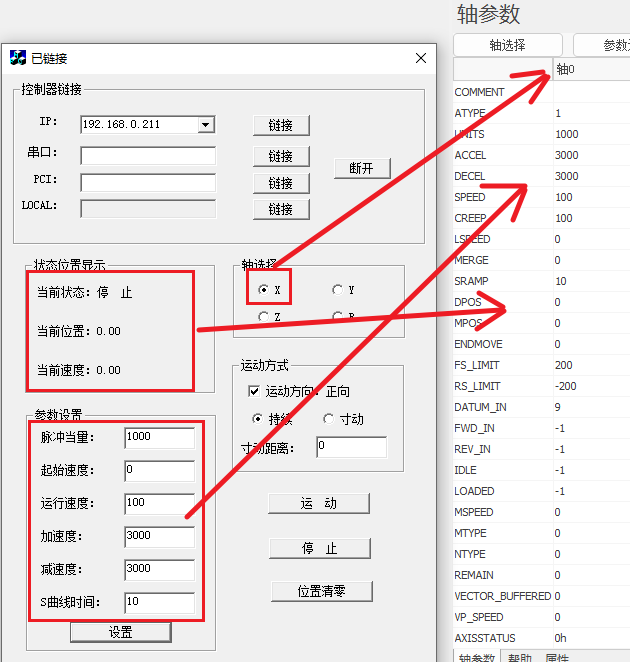Click the ACCEL value 3000
The height and width of the screenshot is (662, 630).
pos(591,155)
